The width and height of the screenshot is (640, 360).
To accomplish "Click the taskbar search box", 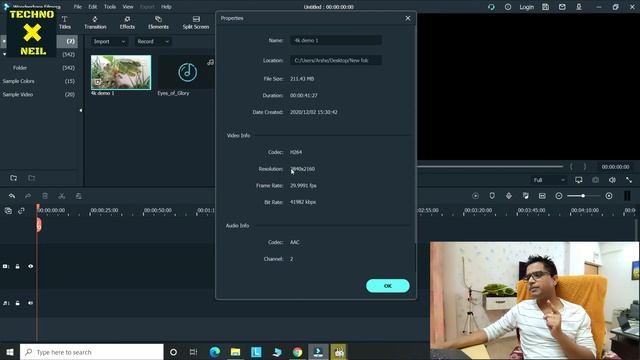I will point(92,352).
